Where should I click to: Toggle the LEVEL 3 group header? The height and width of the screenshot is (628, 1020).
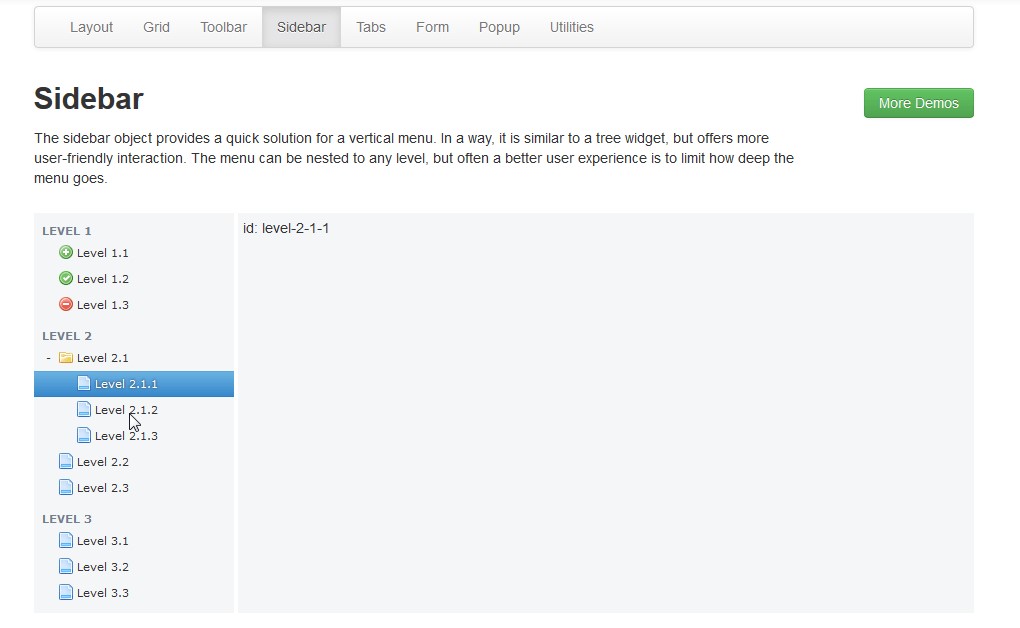67,519
